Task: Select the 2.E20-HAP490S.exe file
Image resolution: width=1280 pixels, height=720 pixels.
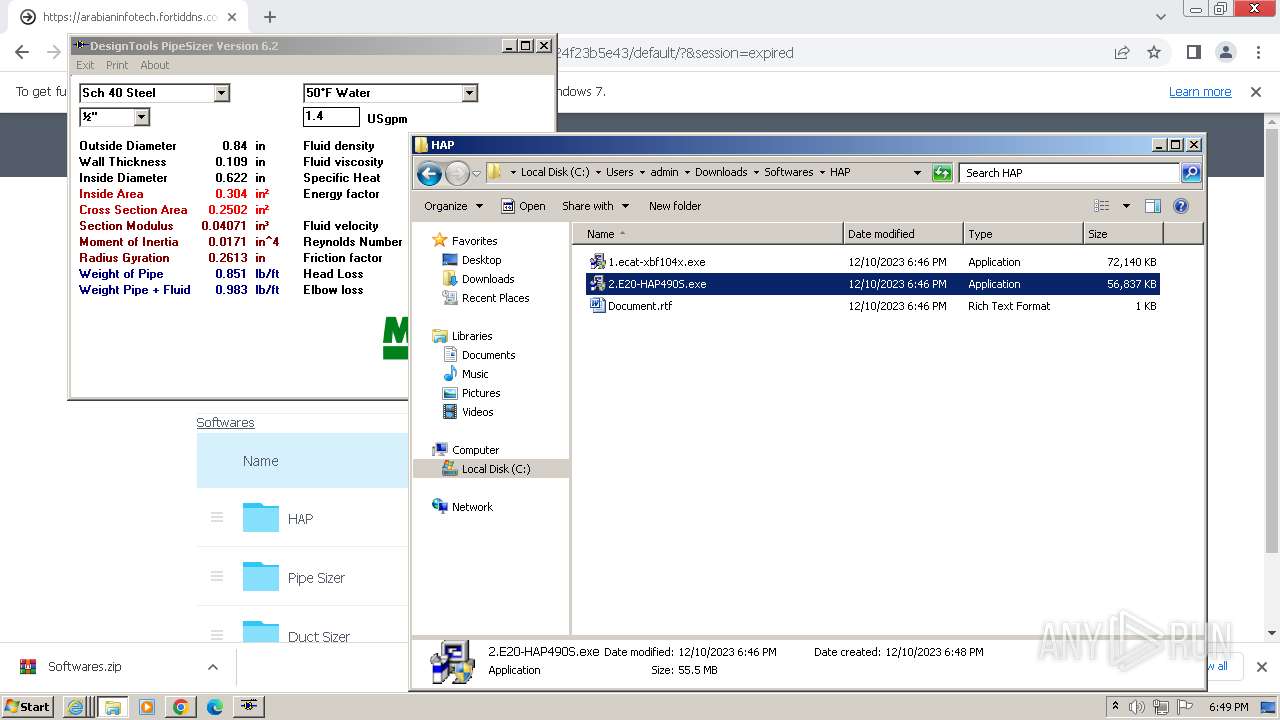Action: (872, 284)
